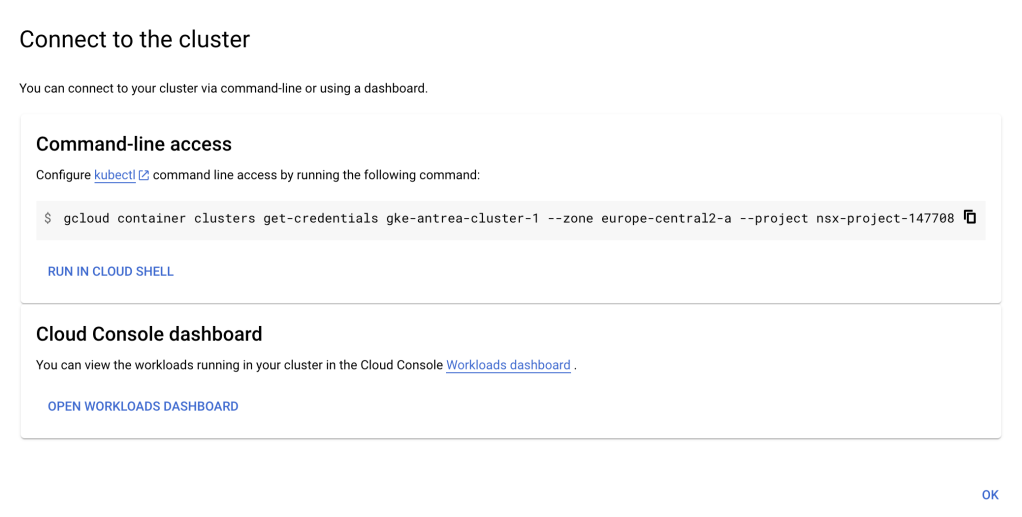This screenshot has width=1022, height=517.
Task: Follow the Workloads dashboard hyperlink
Action: point(508,365)
